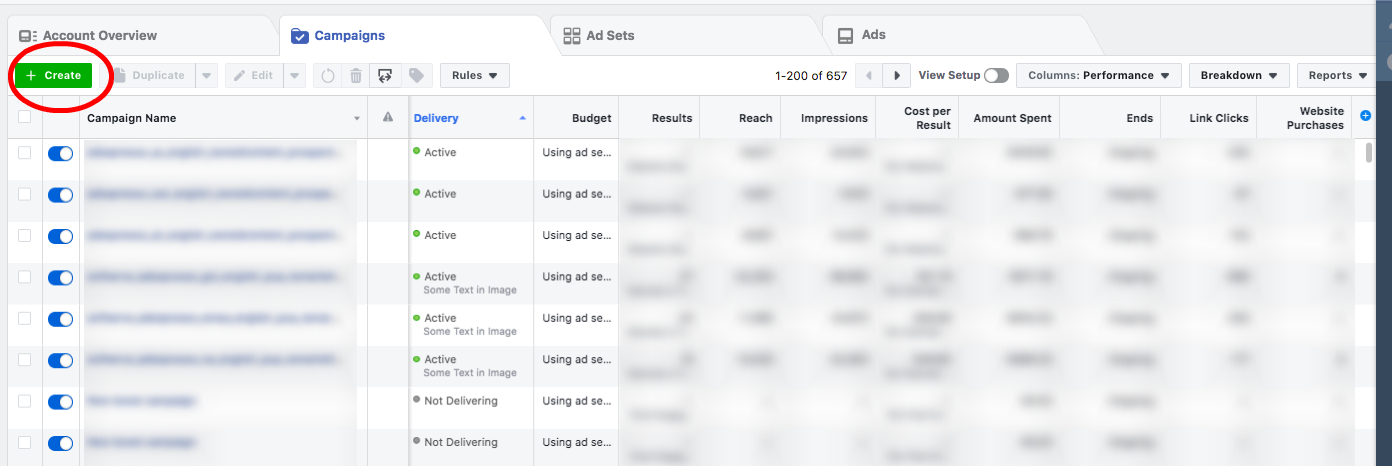The width and height of the screenshot is (1392, 466).
Task: Click the revert circular arrow icon
Action: pyautogui.click(x=327, y=75)
